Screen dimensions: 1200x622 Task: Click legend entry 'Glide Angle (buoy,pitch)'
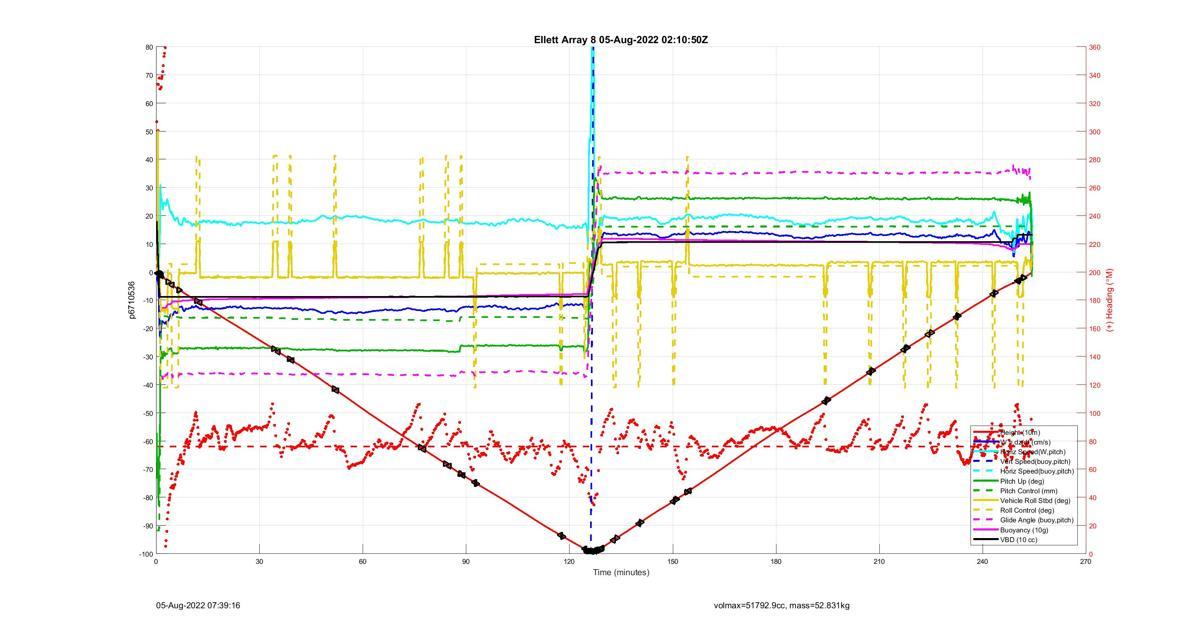coord(1037,520)
